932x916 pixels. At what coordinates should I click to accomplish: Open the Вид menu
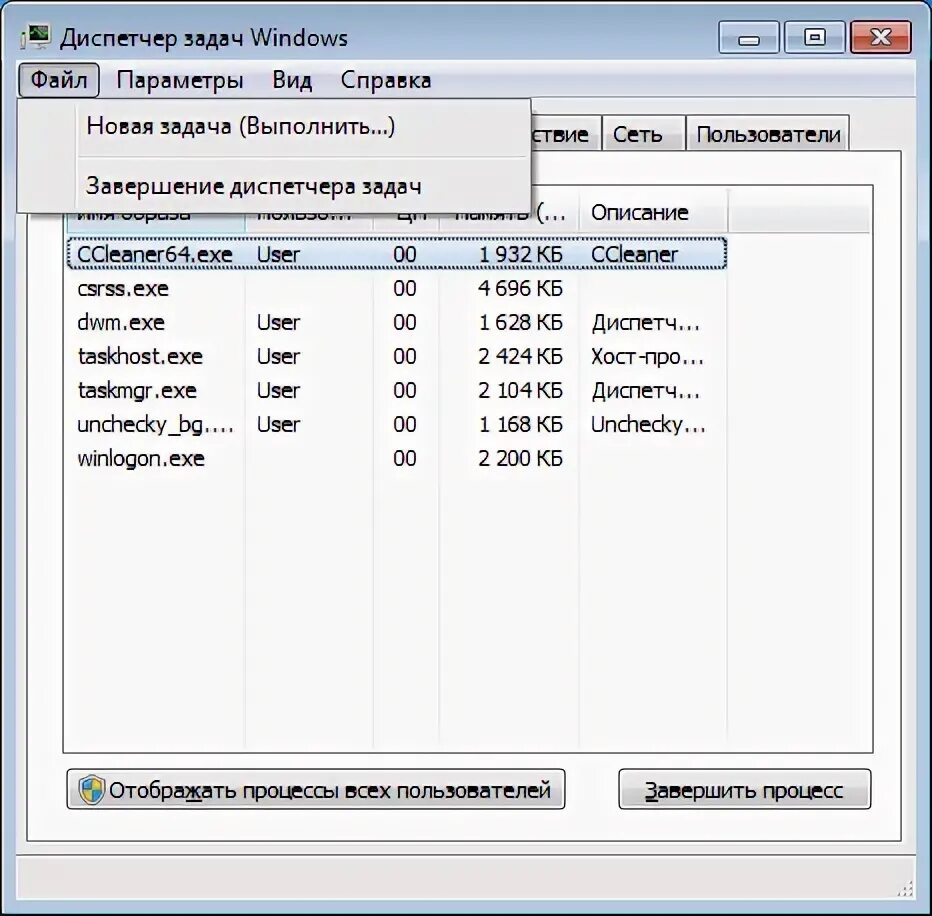(x=291, y=80)
